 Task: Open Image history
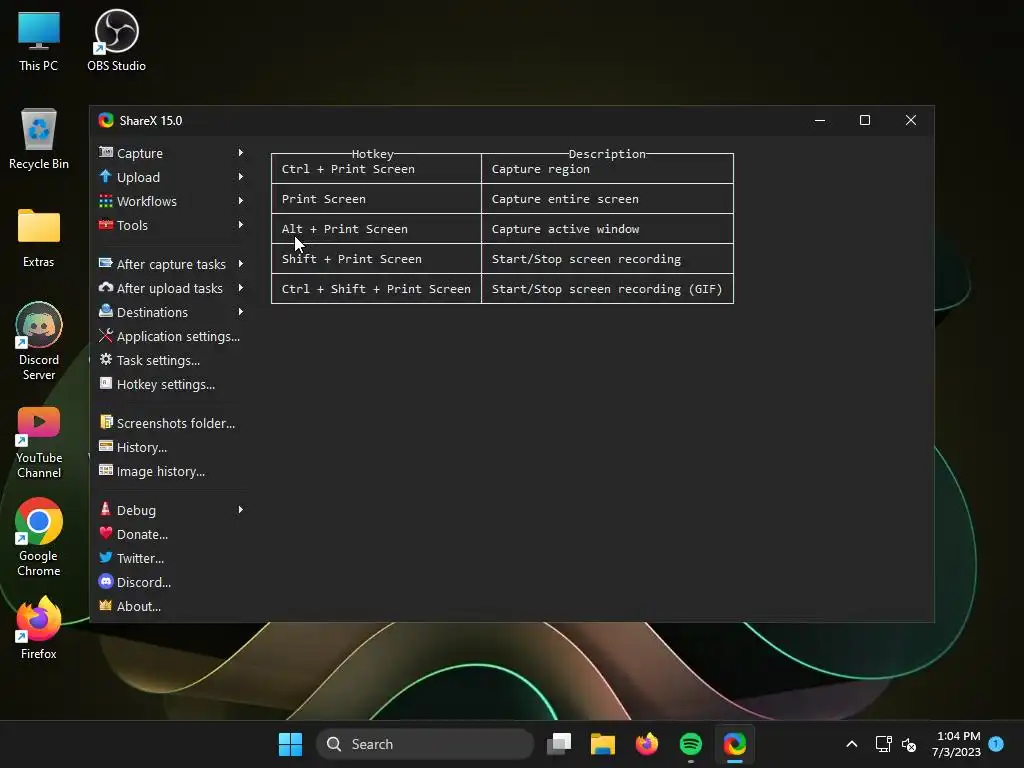[171, 472]
